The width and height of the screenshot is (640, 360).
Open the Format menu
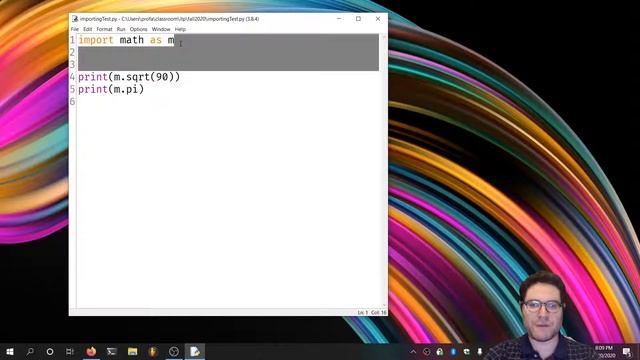tap(104, 29)
